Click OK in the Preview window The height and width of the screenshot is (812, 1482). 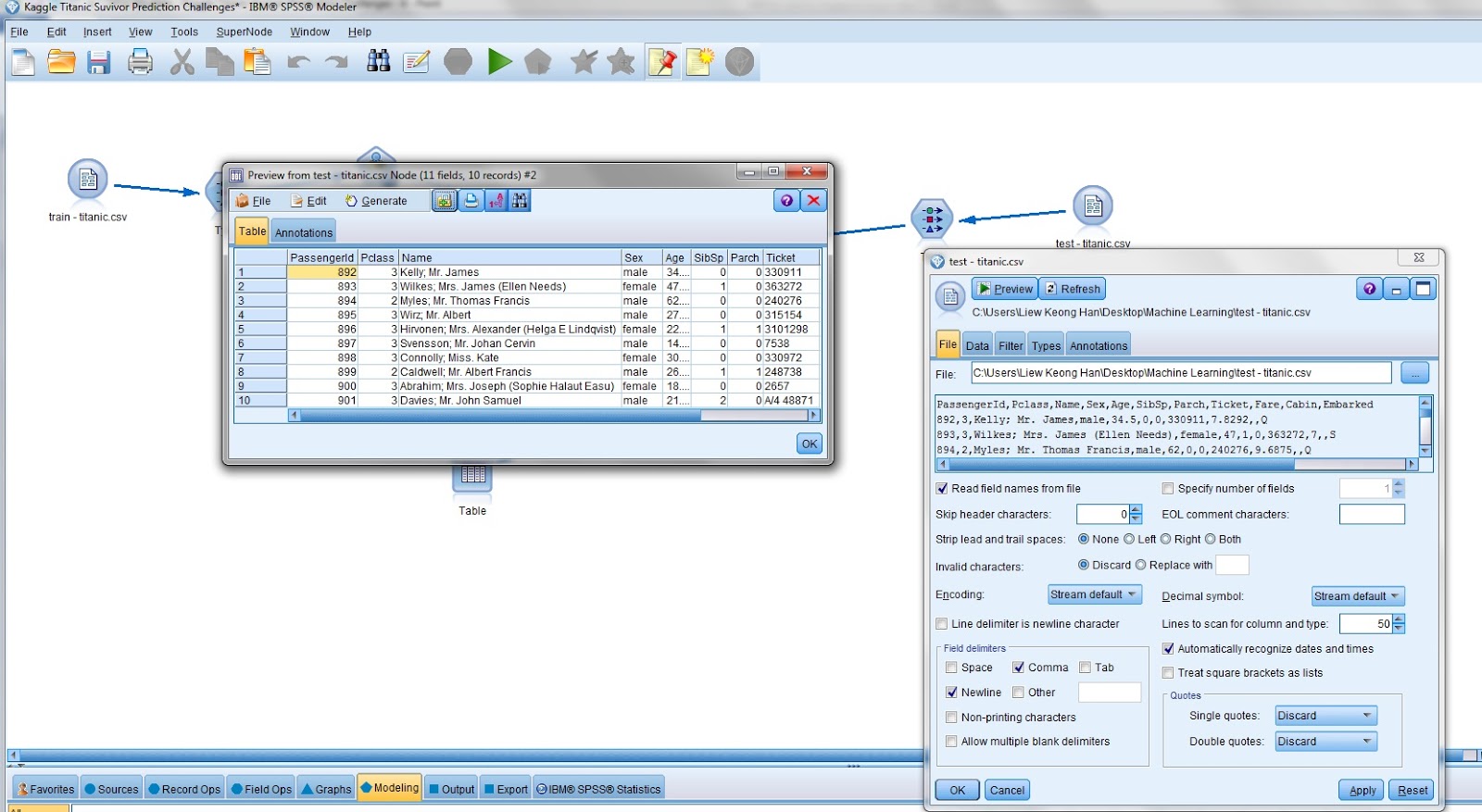(810, 443)
